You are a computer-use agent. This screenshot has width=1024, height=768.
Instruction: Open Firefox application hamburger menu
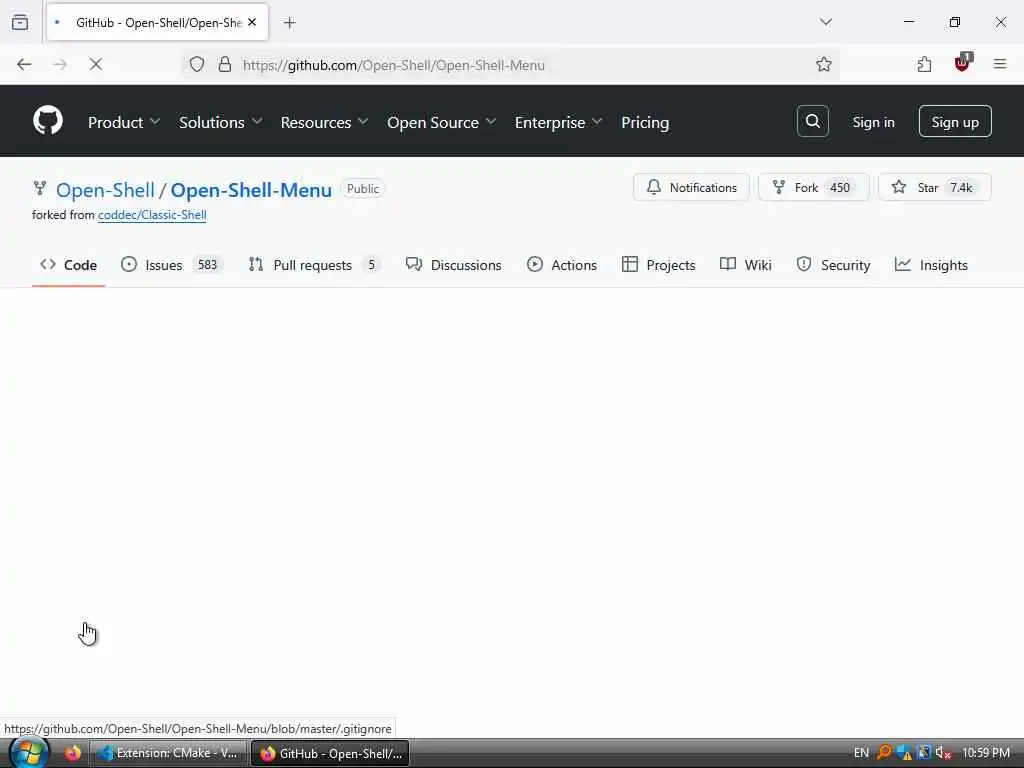1000,64
